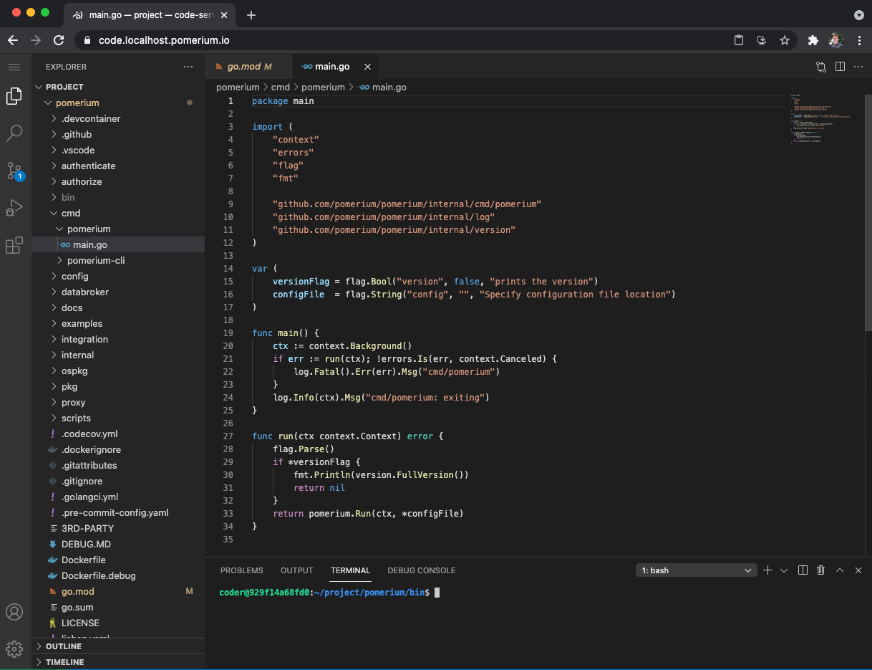Open Chrome three-dot menu
This screenshot has width=872, height=670.
pos(859,40)
